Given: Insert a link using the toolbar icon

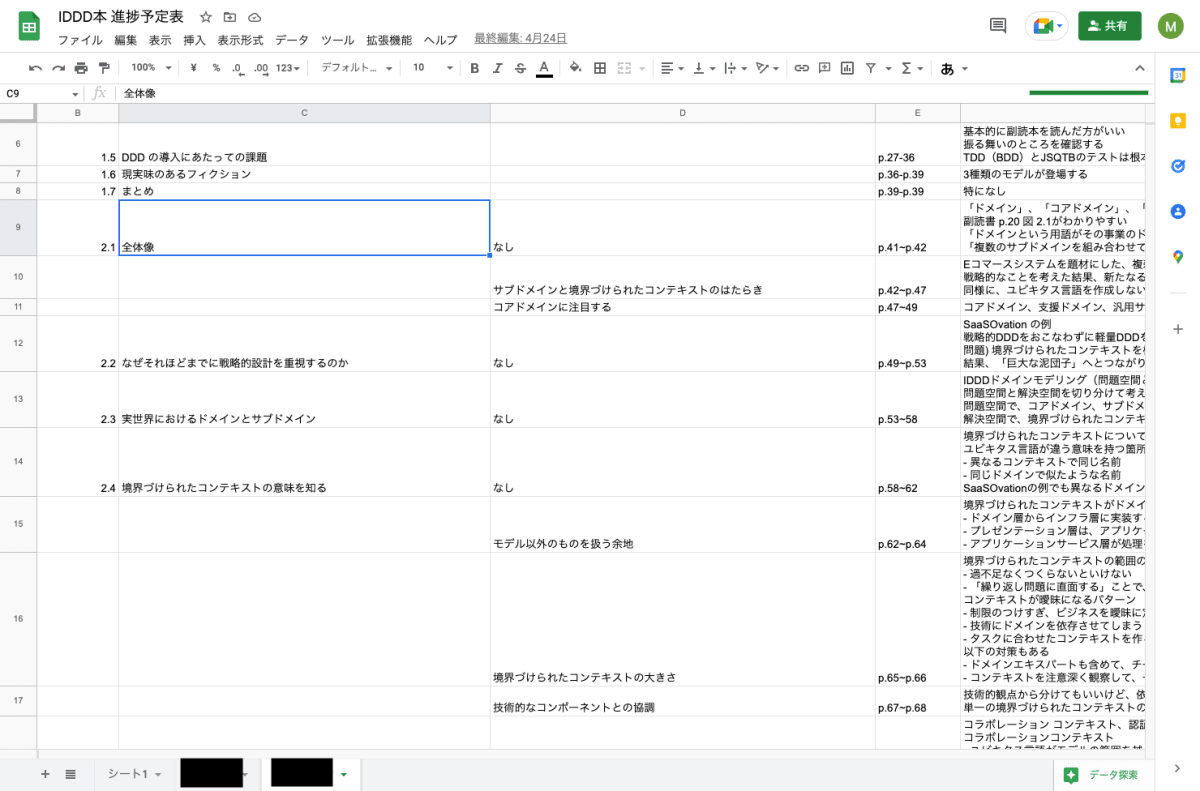Looking at the screenshot, I should (801, 68).
